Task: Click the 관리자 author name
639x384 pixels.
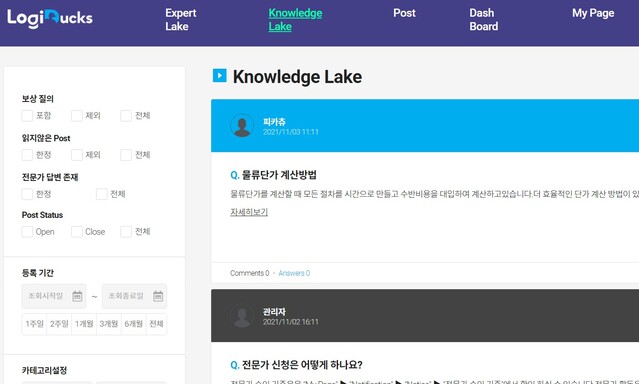Action: coord(274,311)
